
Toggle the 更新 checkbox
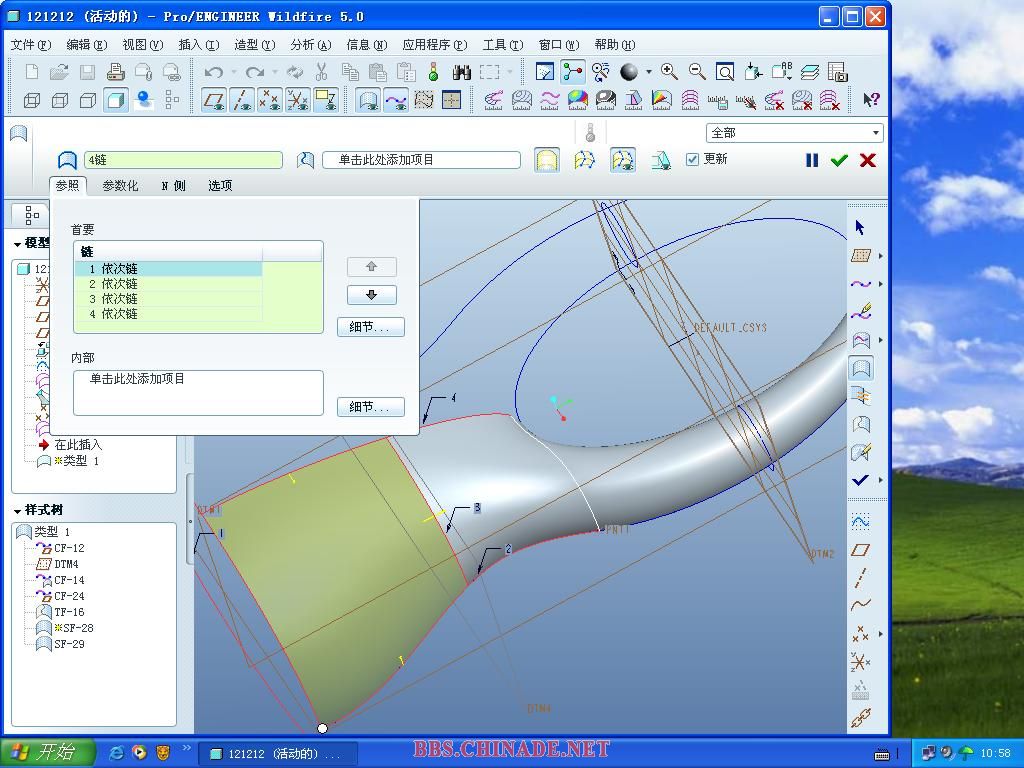pos(692,159)
